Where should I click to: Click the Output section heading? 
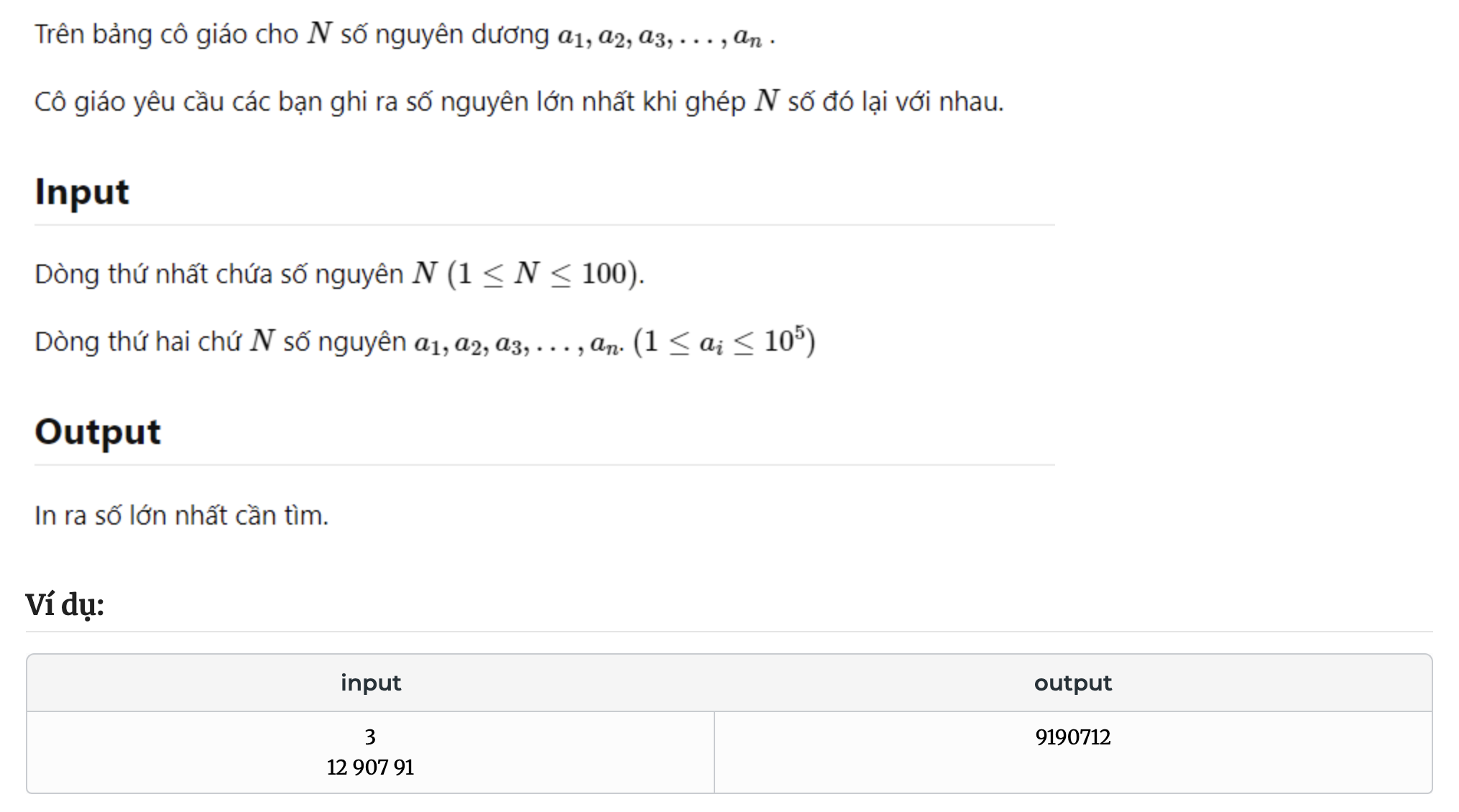[x=98, y=433]
